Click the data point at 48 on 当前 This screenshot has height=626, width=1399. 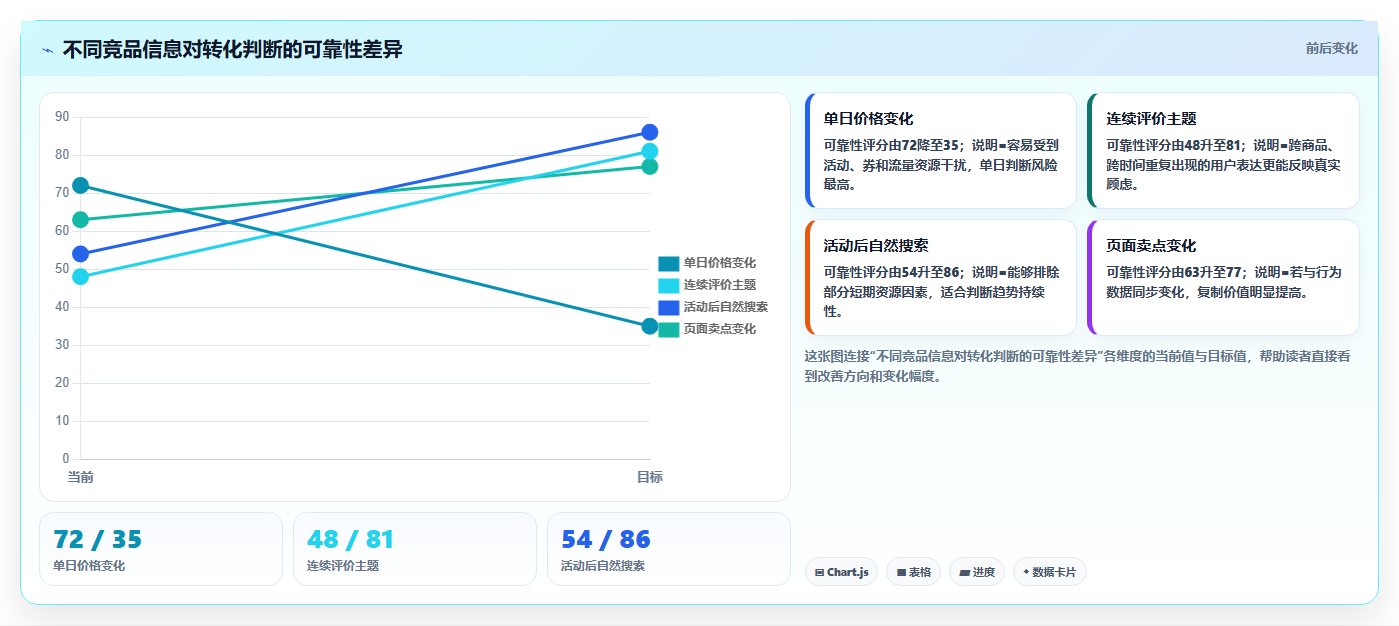81,277
